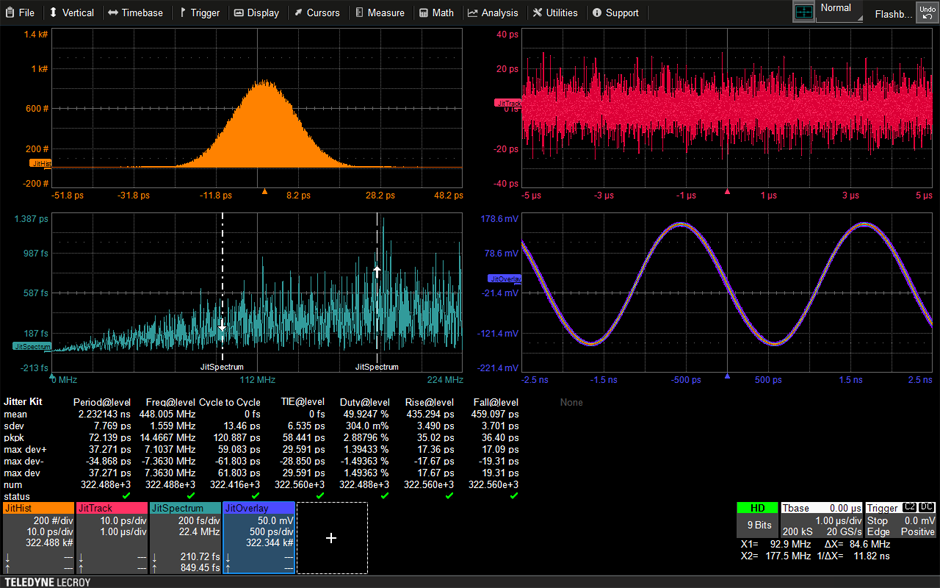Open the Analysis menu
Screen dimensions: 940x588
(493, 13)
